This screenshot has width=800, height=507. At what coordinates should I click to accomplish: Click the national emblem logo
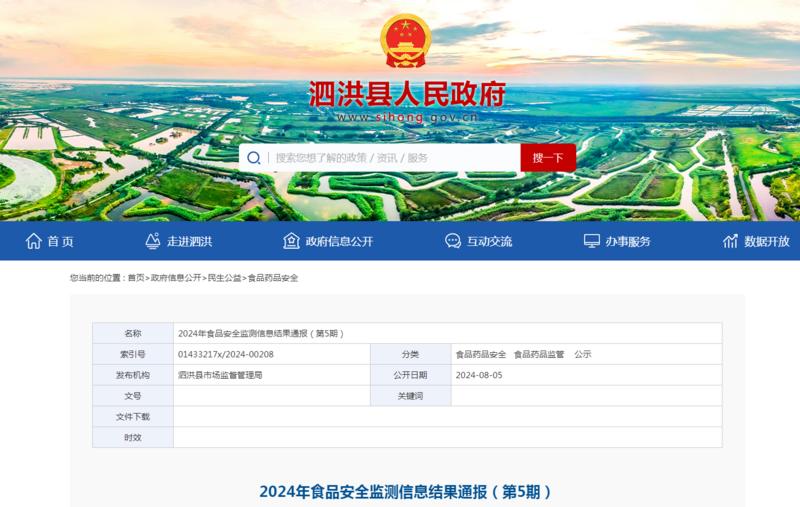406,41
